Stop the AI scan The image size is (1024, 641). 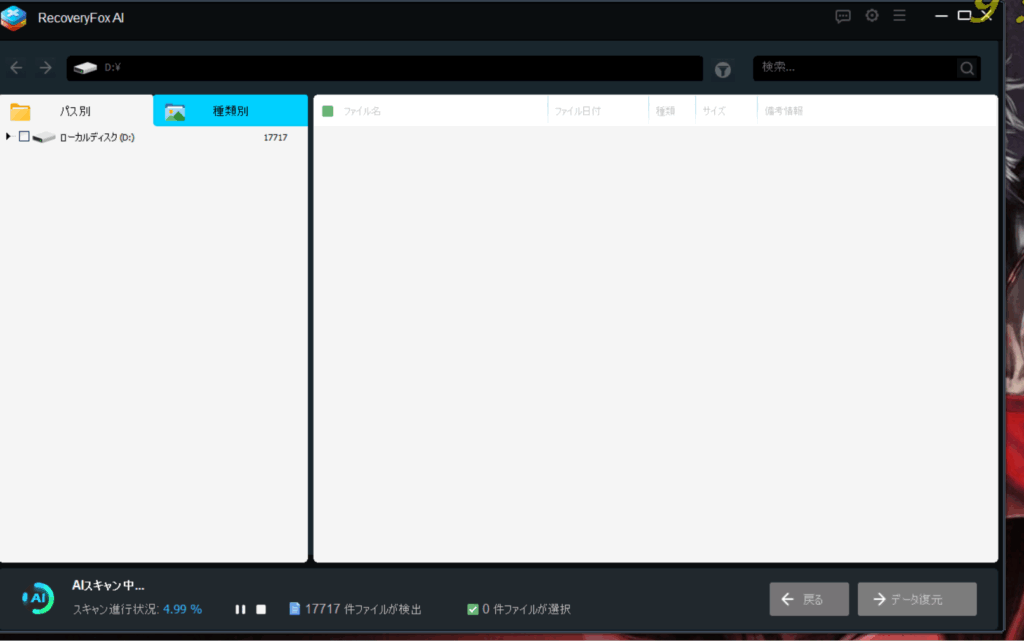pos(261,609)
